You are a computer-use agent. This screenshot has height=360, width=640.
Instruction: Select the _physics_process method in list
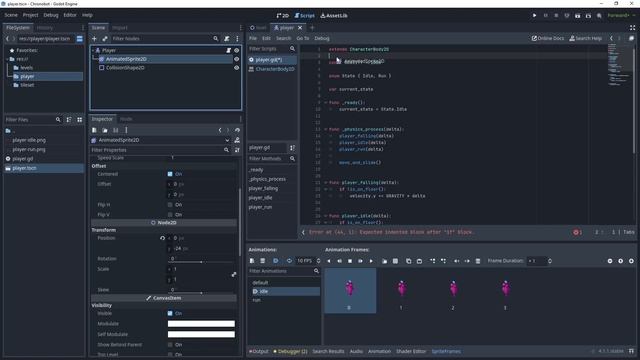pyautogui.click(x=267, y=179)
